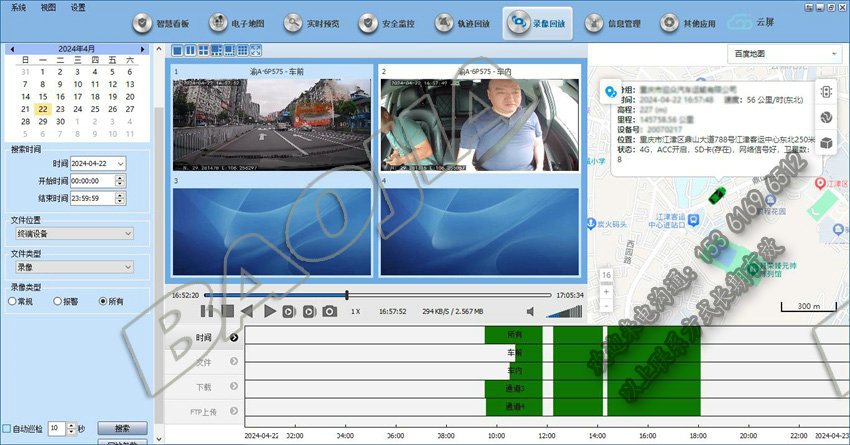The image size is (850, 445).
Task: Select the 常规 record type radio
Action: click(12, 301)
